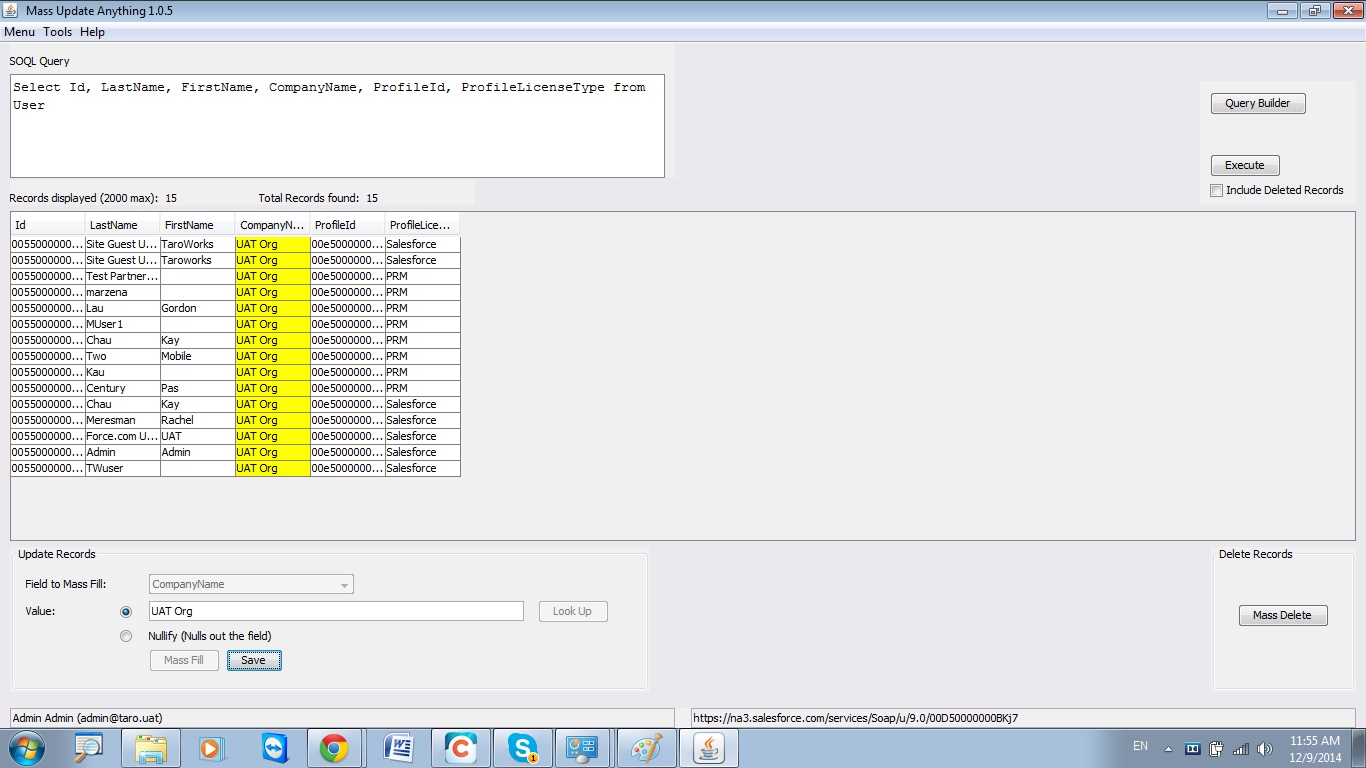Click the Salesforce SOAP URL field
This screenshot has width=1366, height=768.
click(1024, 718)
